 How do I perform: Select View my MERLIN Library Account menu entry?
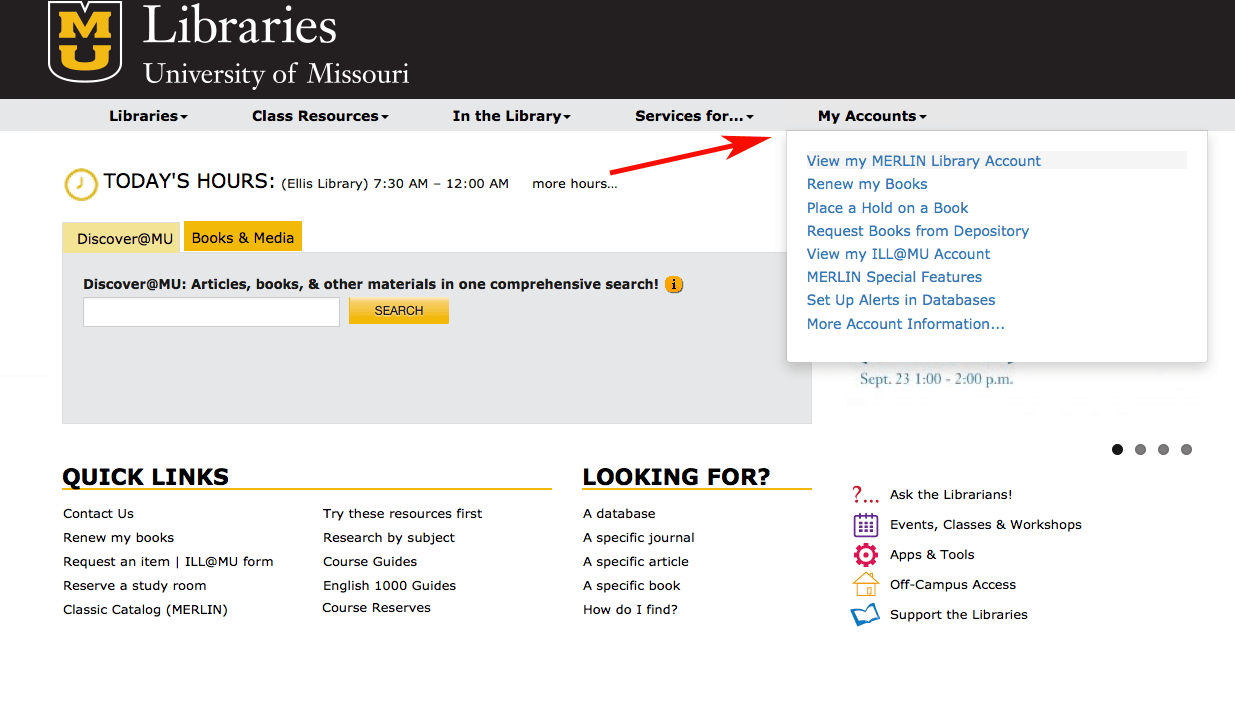tap(923, 160)
